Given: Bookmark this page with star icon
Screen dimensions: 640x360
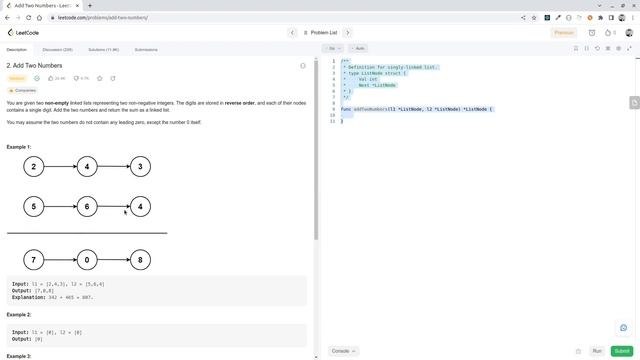Looking at the screenshot, I should pyautogui.click(x=534, y=18).
